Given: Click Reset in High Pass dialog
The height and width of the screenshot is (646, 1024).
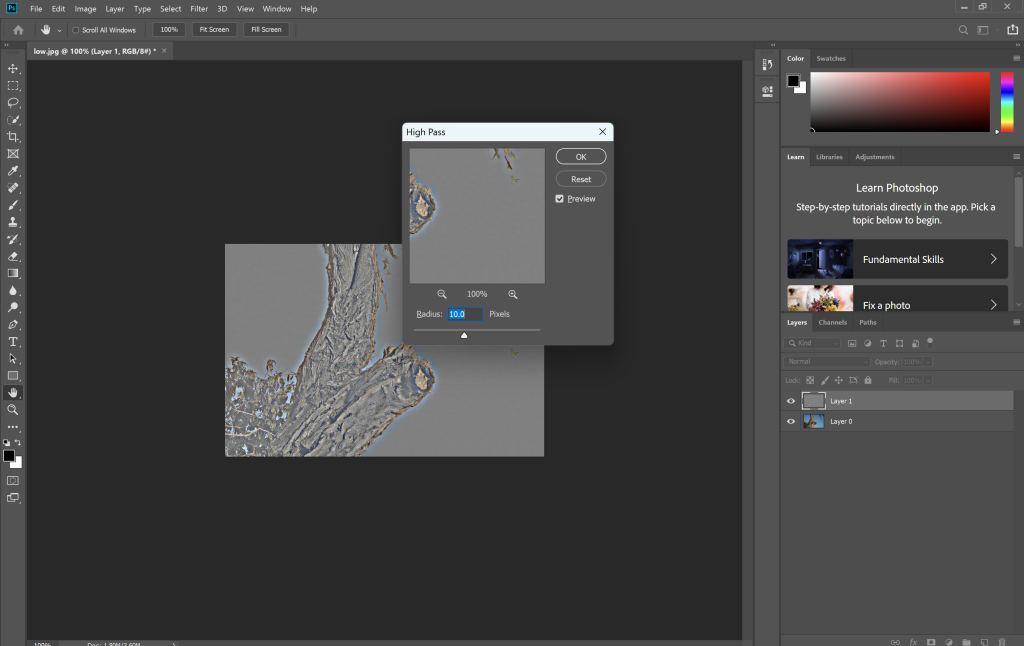Looking at the screenshot, I should (x=581, y=179).
